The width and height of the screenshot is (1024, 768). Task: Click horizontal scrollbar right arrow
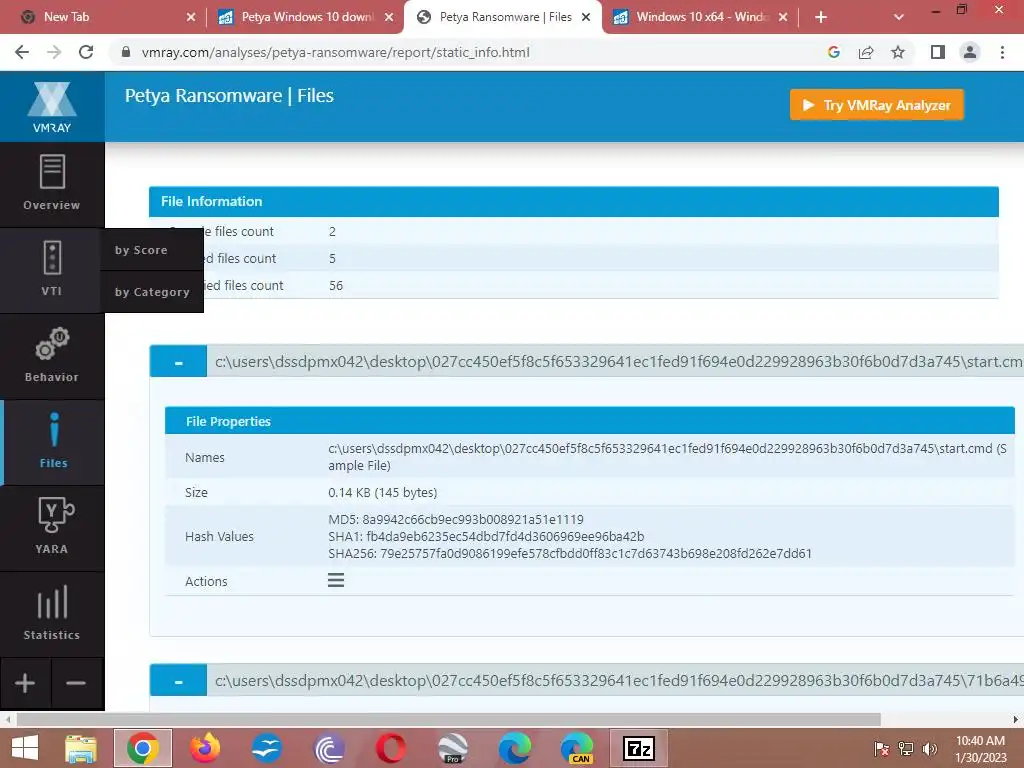(x=1016, y=719)
